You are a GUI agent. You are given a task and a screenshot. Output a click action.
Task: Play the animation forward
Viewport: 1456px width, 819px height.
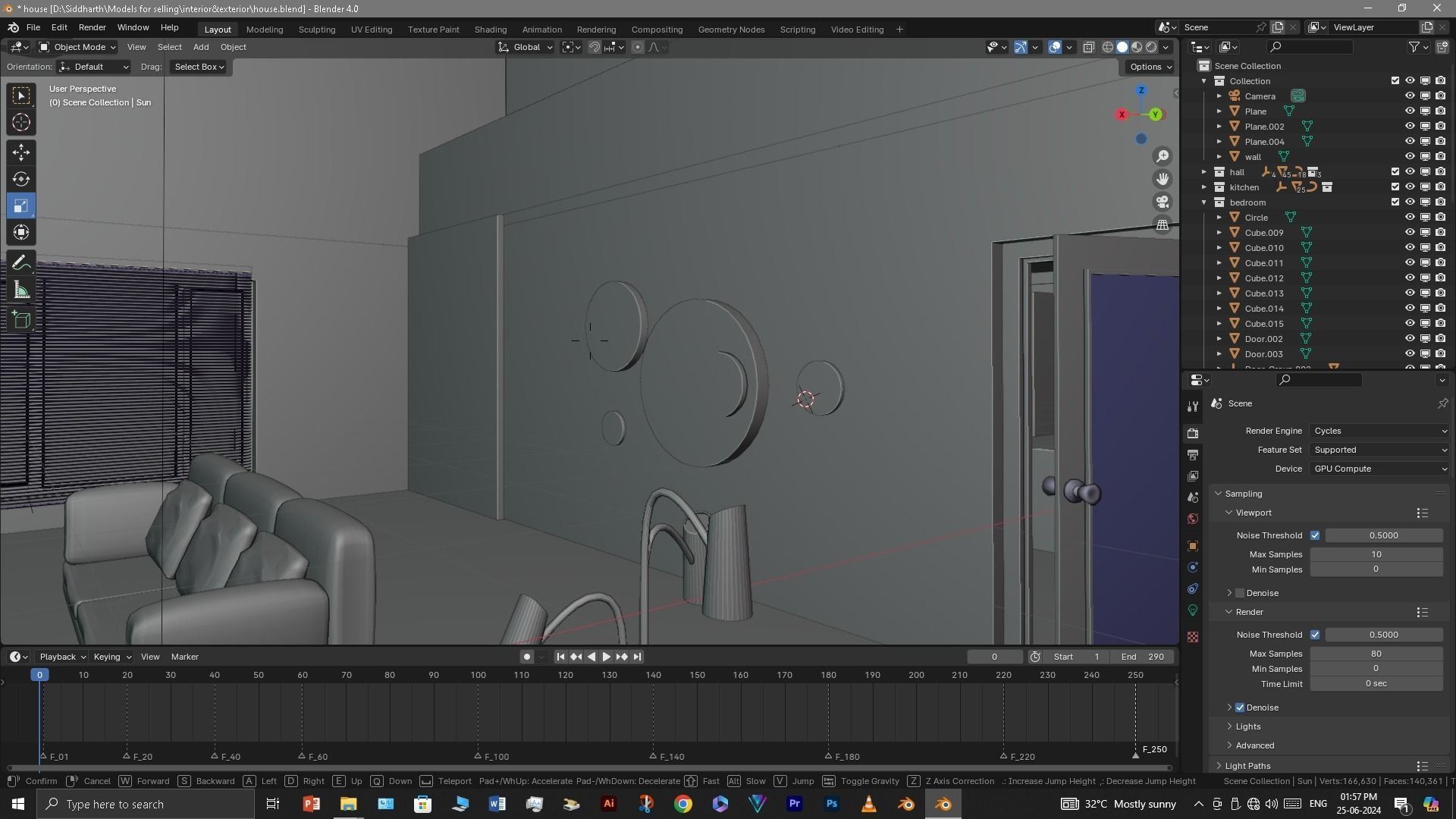pyautogui.click(x=606, y=657)
